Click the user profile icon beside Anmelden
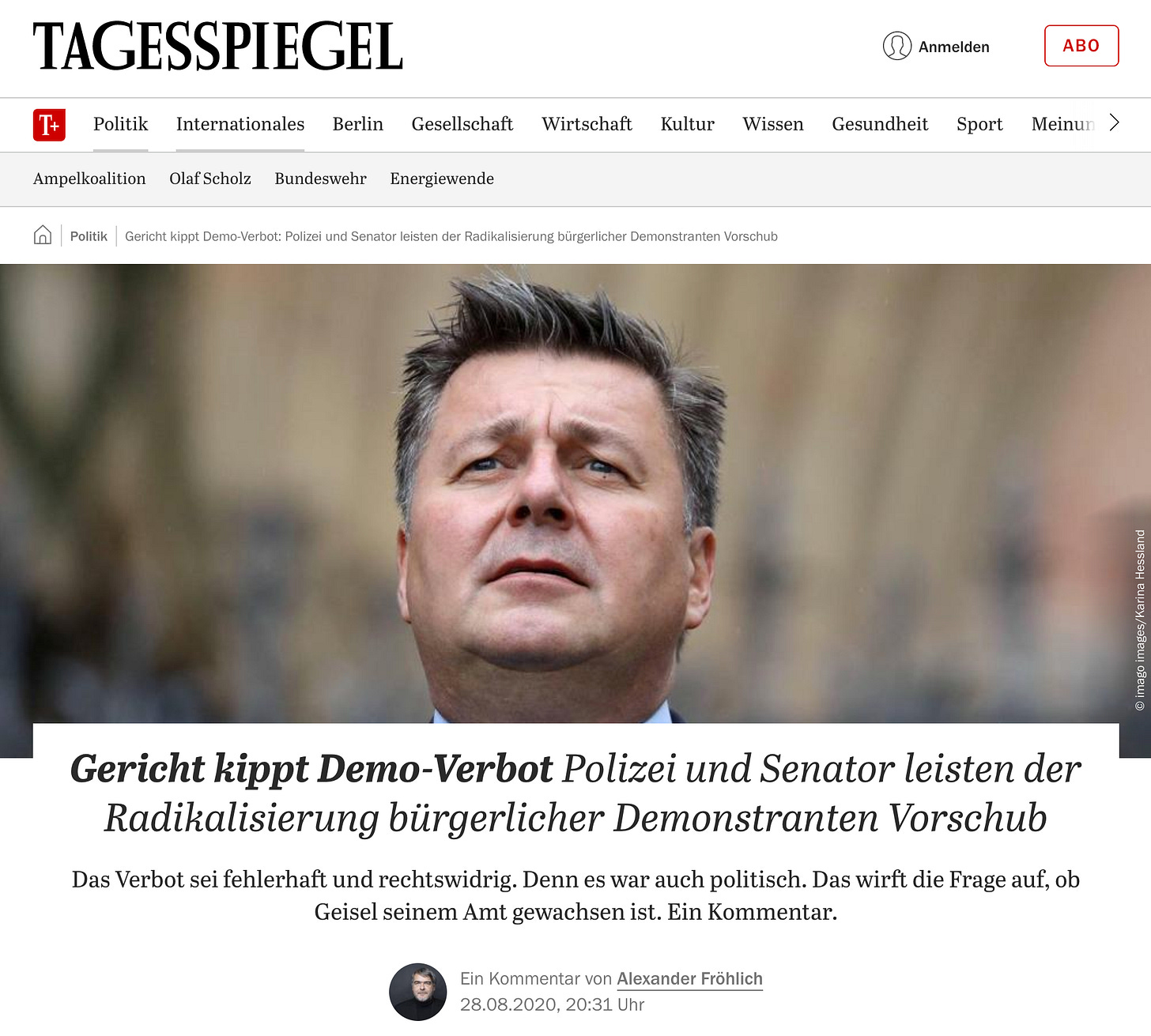This screenshot has width=1151, height=1036. [x=897, y=46]
